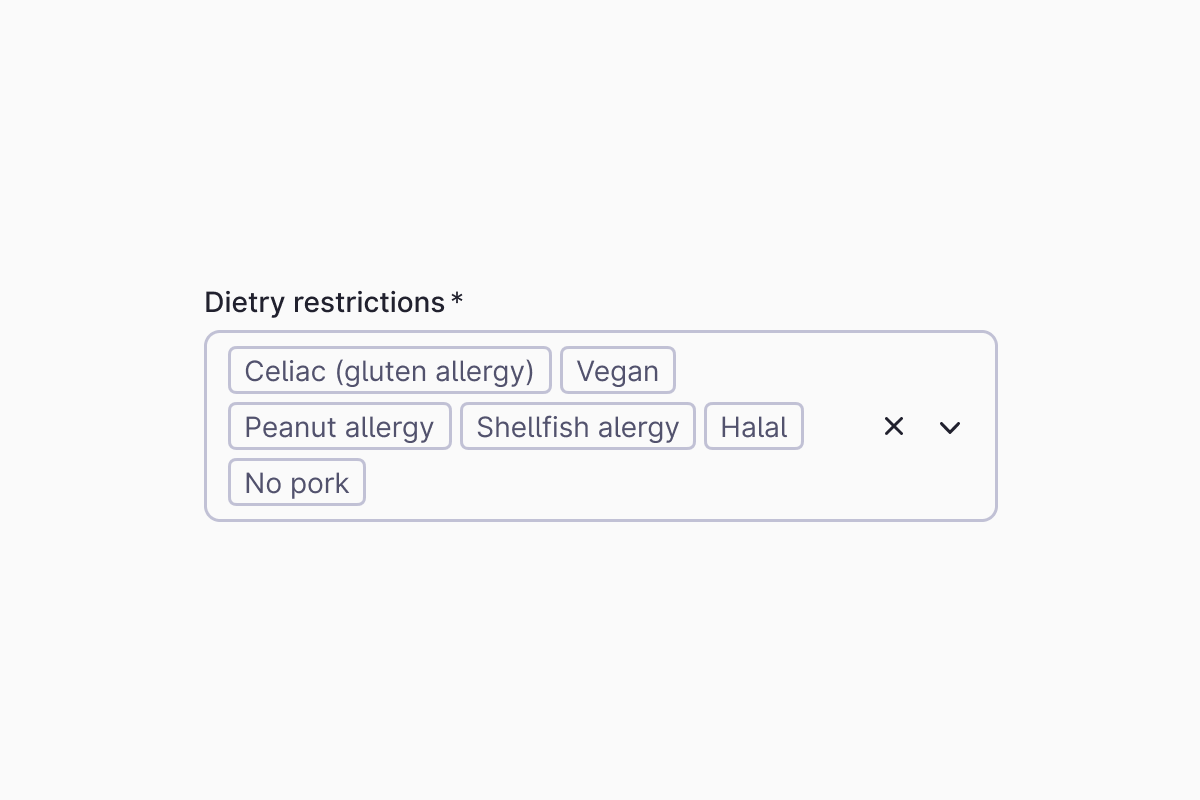Click the required asterisk beside the label
Screen dimensions: 1200x800
pos(457,300)
